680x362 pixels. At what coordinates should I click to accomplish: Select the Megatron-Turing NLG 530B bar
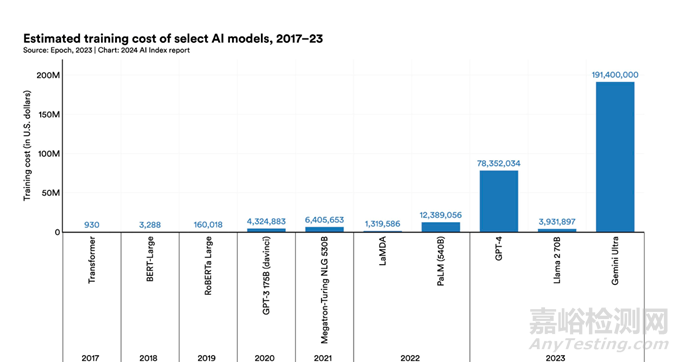pyautogui.click(x=324, y=229)
